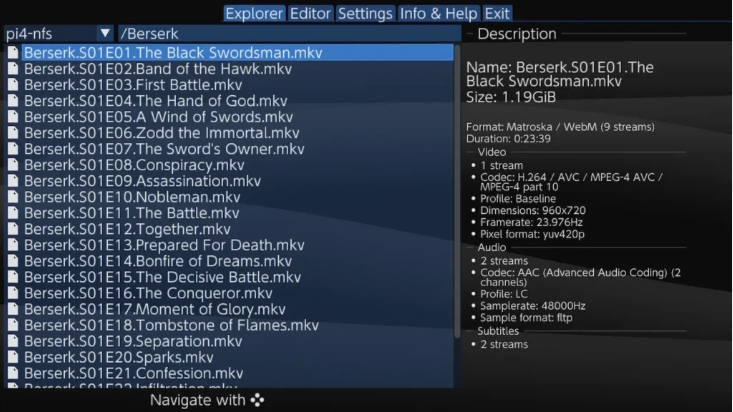Image resolution: width=733 pixels, height=412 pixels.
Task: Click the directional pad icon after Navigate with
Action: point(257,400)
